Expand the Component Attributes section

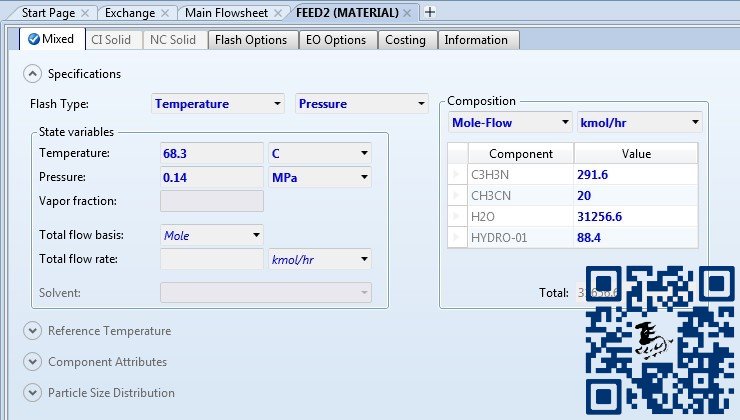click(x=33, y=362)
